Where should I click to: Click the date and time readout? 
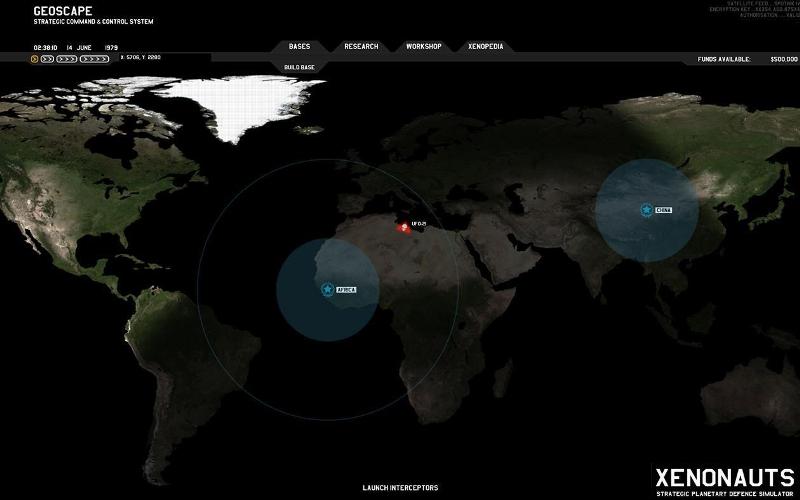click(76, 47)
